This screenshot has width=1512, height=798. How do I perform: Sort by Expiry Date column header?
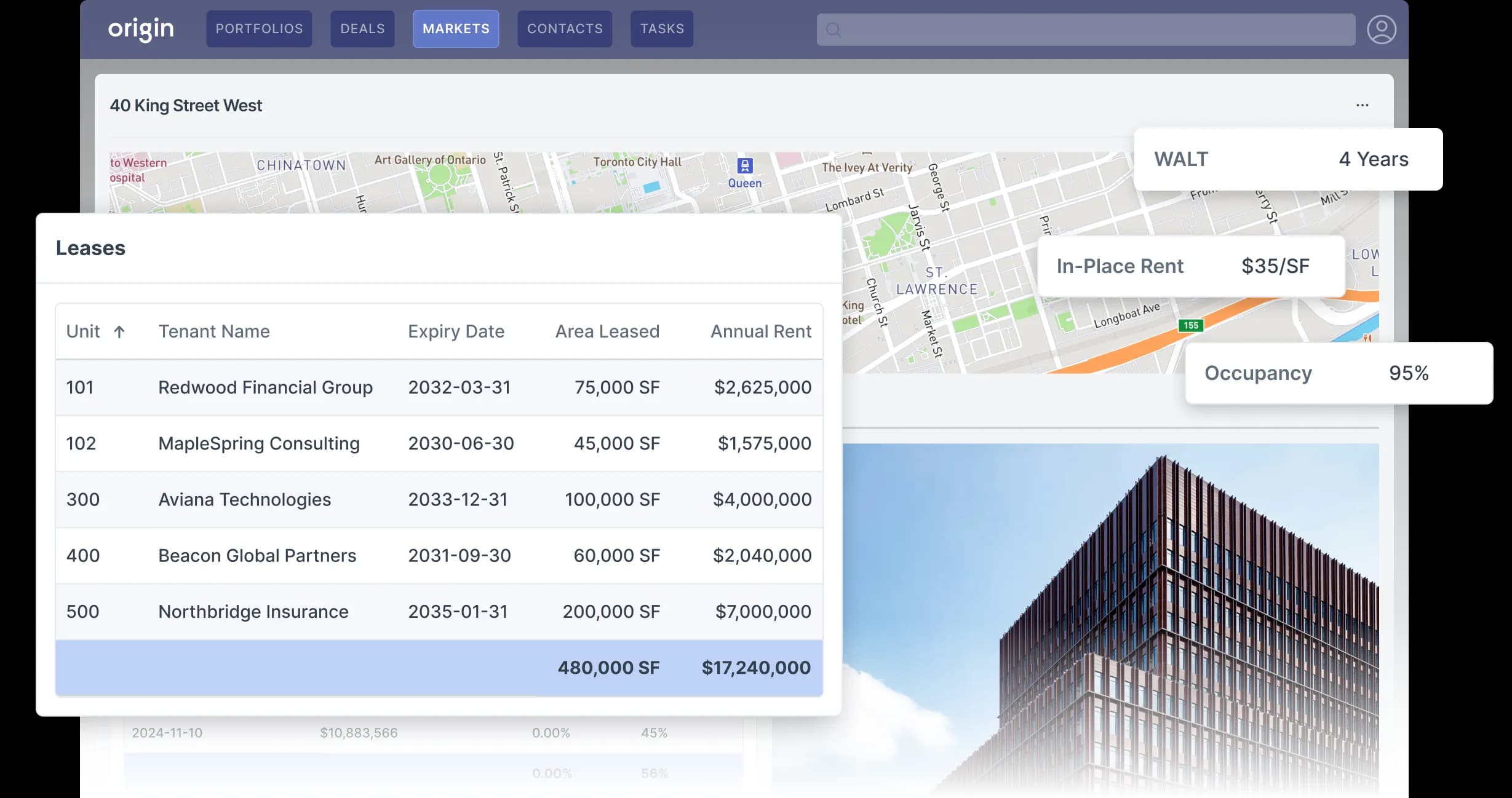(x=456, y=331)
